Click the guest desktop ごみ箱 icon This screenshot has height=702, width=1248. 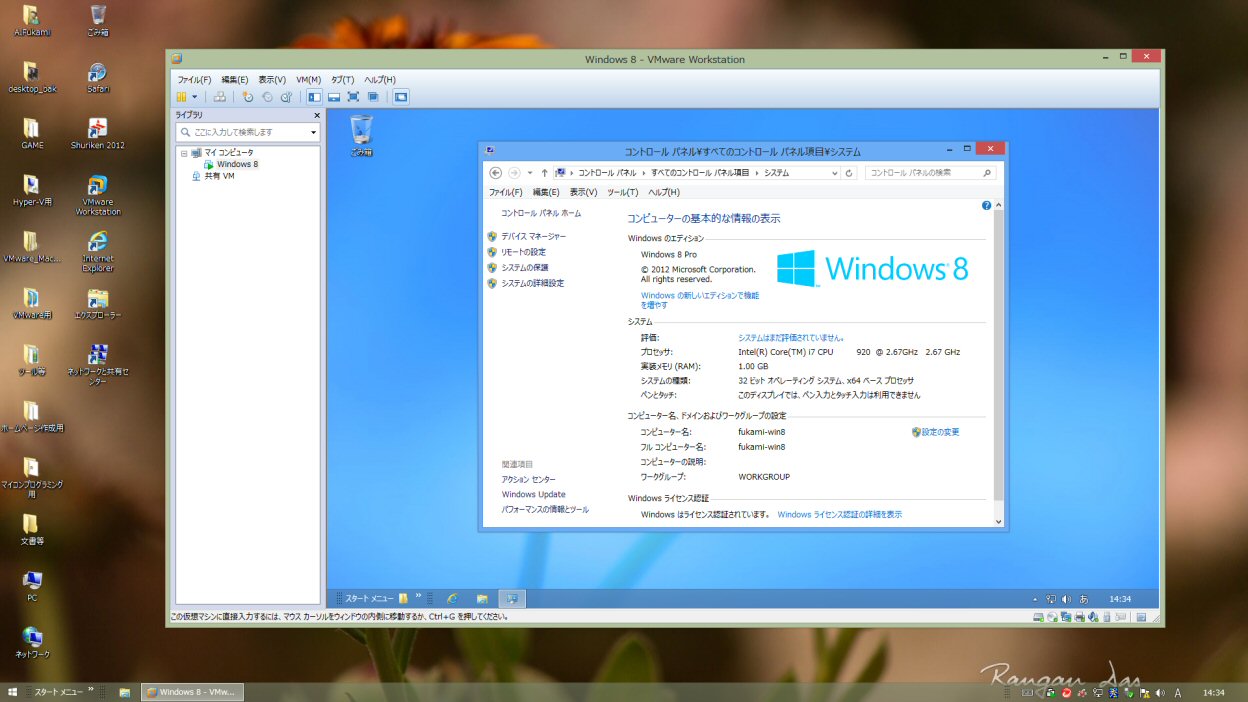(x=361, y=136)
